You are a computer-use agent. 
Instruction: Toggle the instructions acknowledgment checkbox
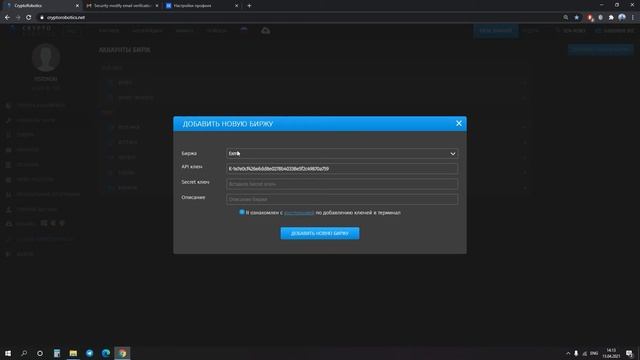tap(242, 212)
